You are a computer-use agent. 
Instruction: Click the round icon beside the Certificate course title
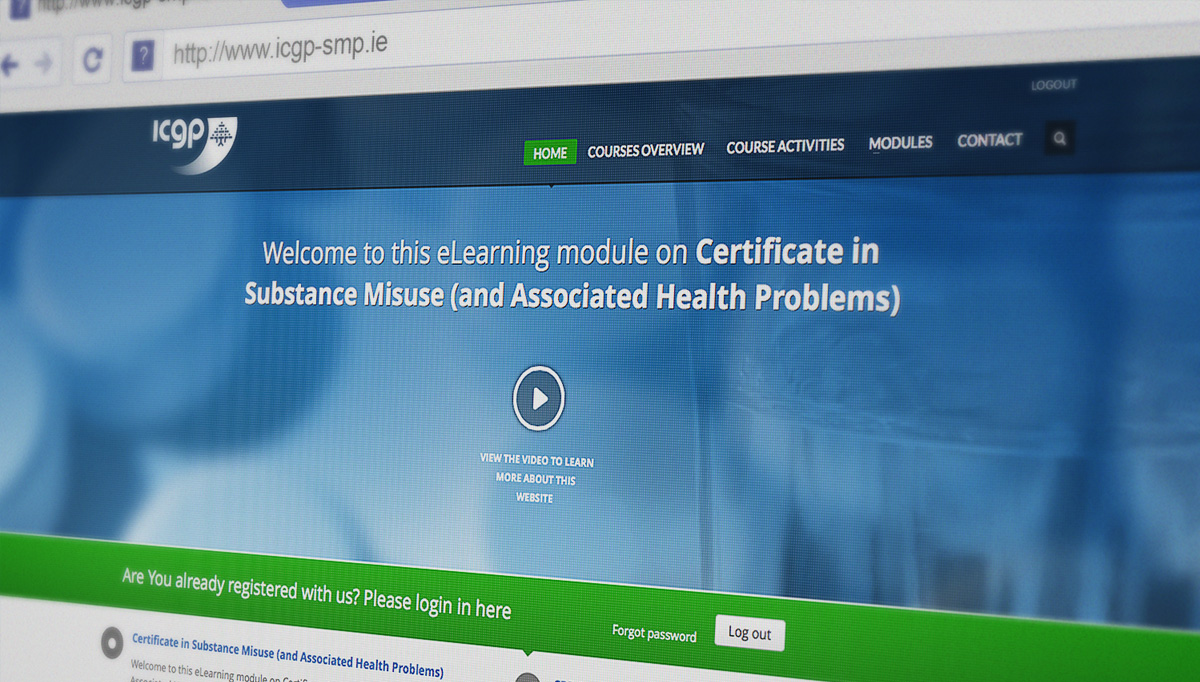click(x=112, y=643)
